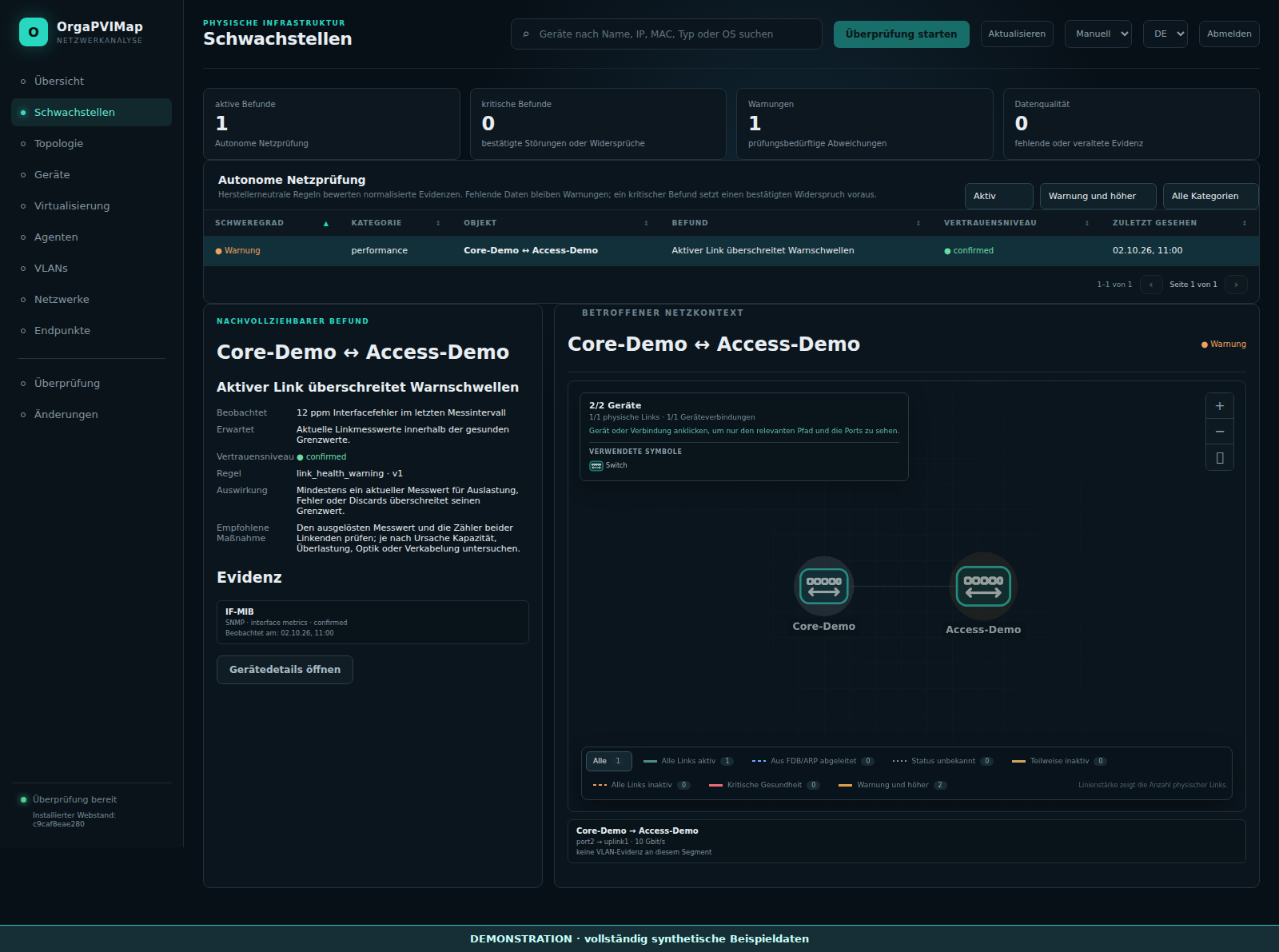Toggle Aus FDB/ARP abgeleitet filter
Image resolution: width=1279 pixels, height=952 pixels.
(x=813, y=761)
